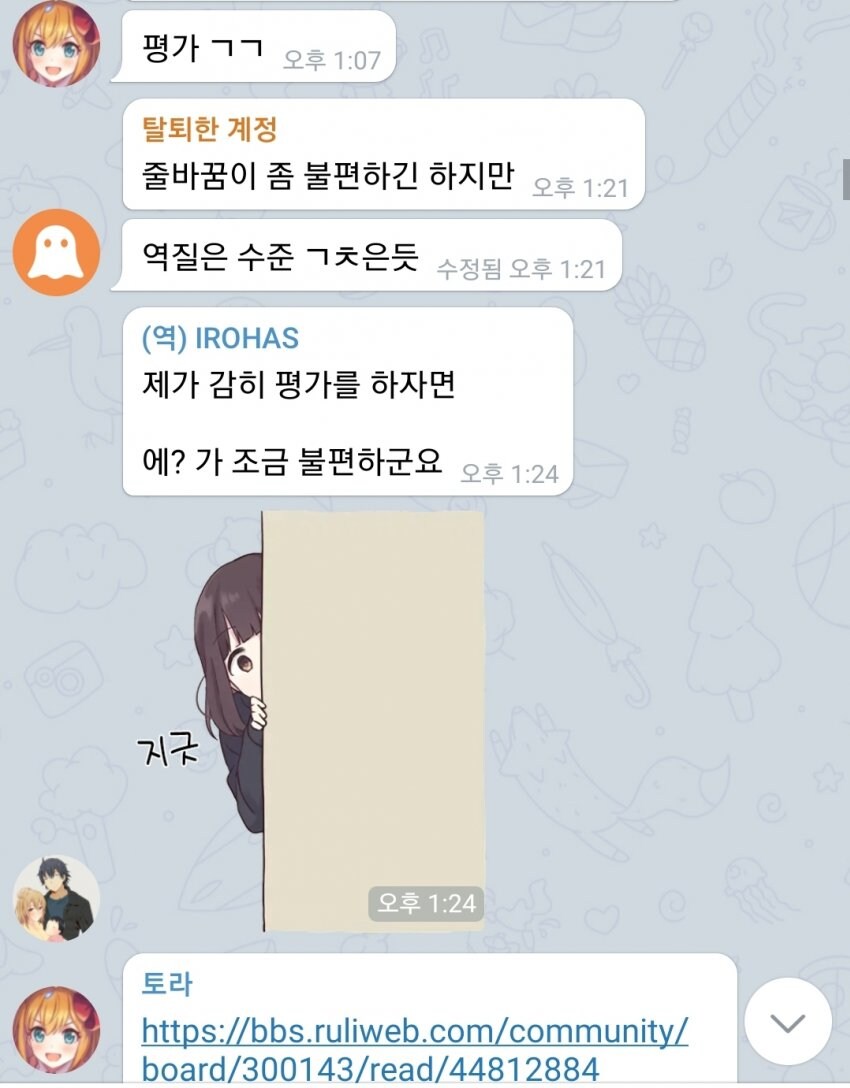Open the peeking girl sticker
Image resolution: width=850 pixels, height=1088 pixels.
339,722
